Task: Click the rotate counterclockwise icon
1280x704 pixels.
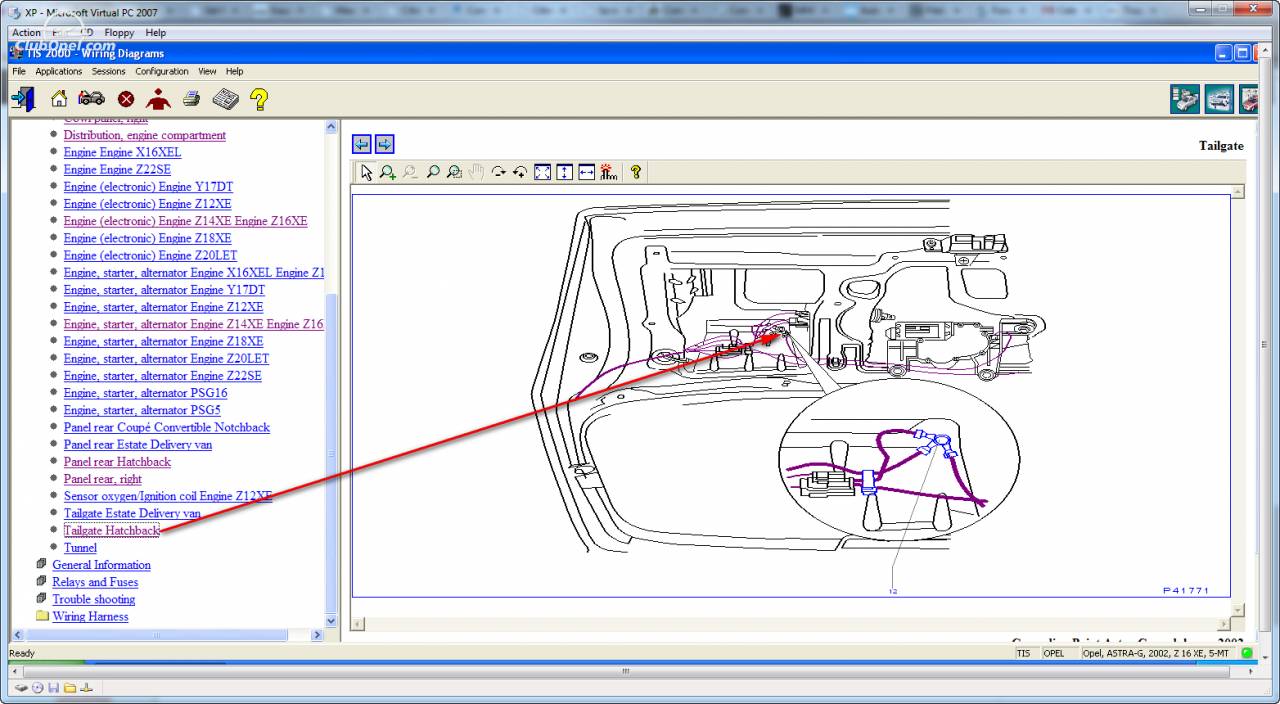Action: [520, 173]
